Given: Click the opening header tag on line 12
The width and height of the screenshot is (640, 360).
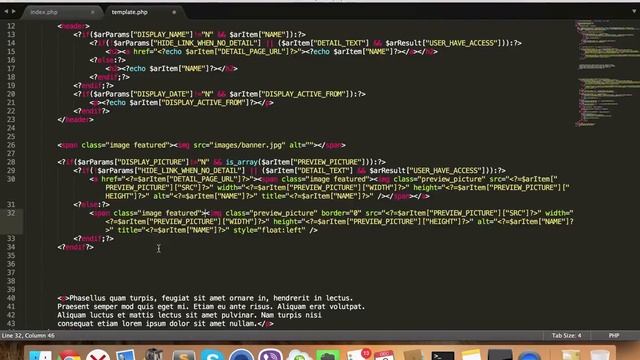Looking at the screenshot, I should [73, 26].
